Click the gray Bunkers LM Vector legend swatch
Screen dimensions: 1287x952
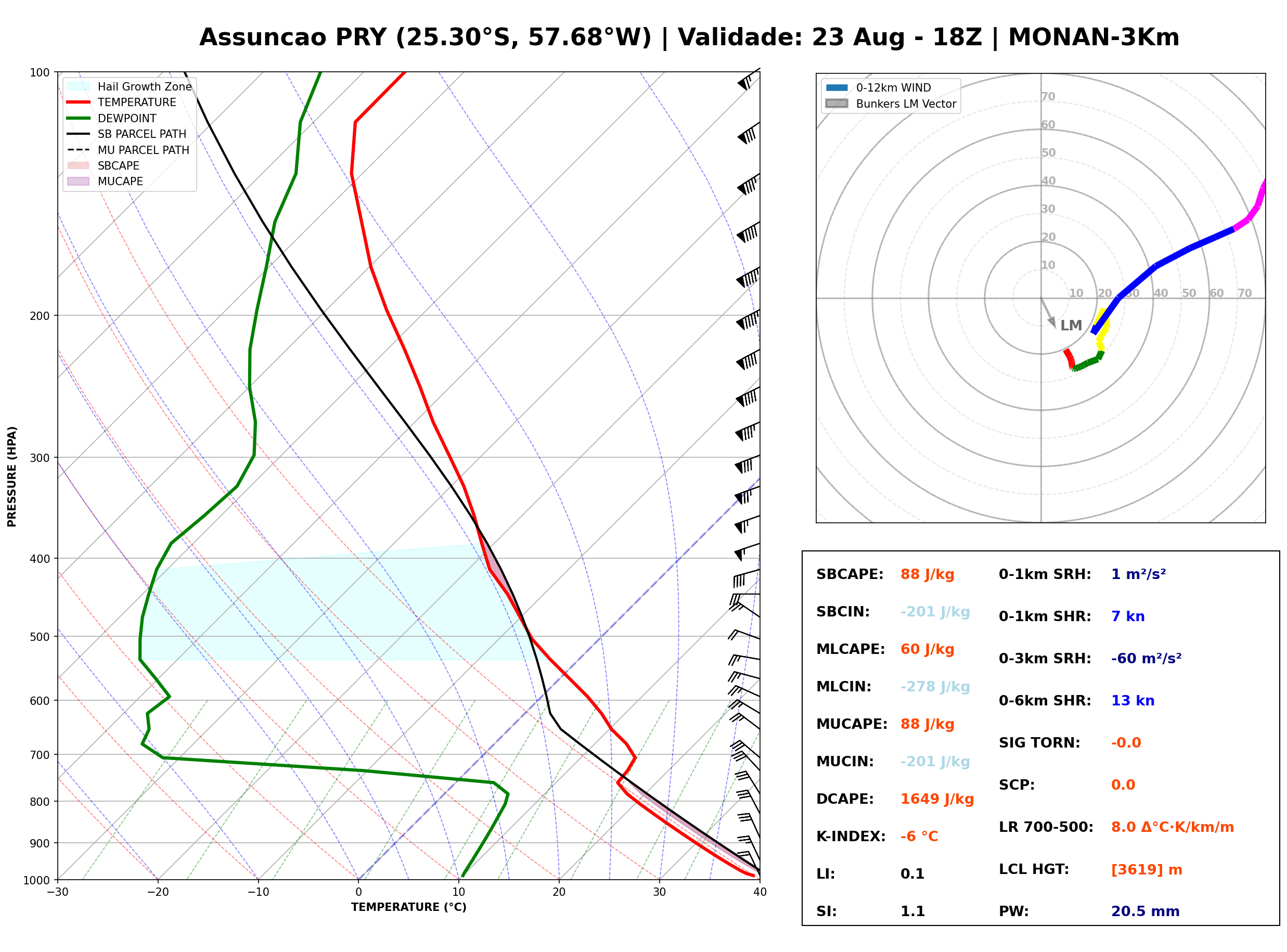pyautogui.click(x=837, y=104)
